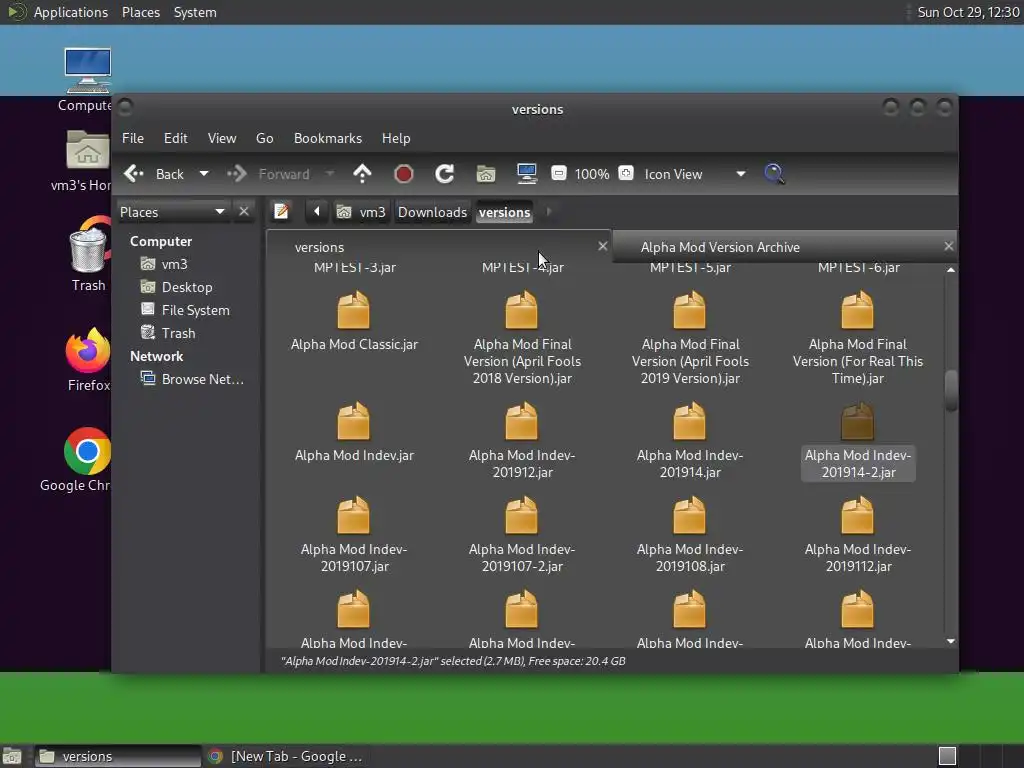This screenshot has height=768, width=1024.
Task: Click the scrollbar up arrow in file pane
Action: (951, 270)
